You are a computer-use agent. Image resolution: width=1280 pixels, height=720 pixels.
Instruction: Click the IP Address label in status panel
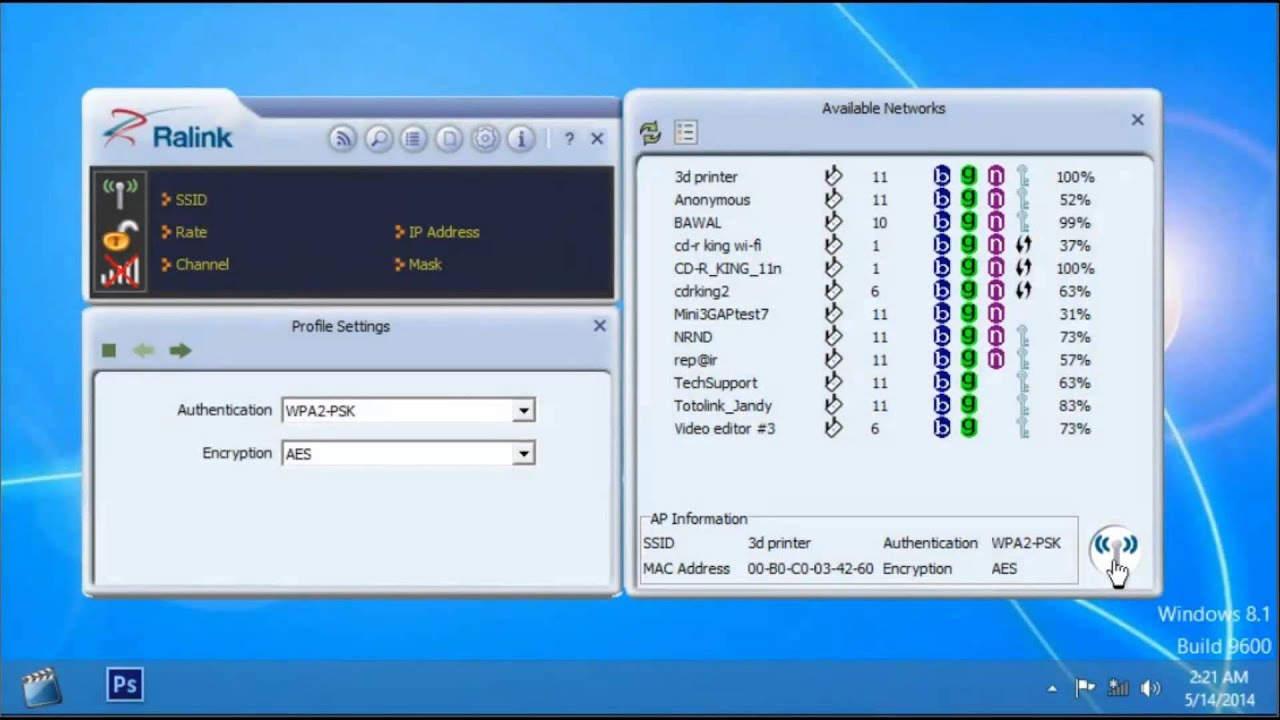point(443,232)
